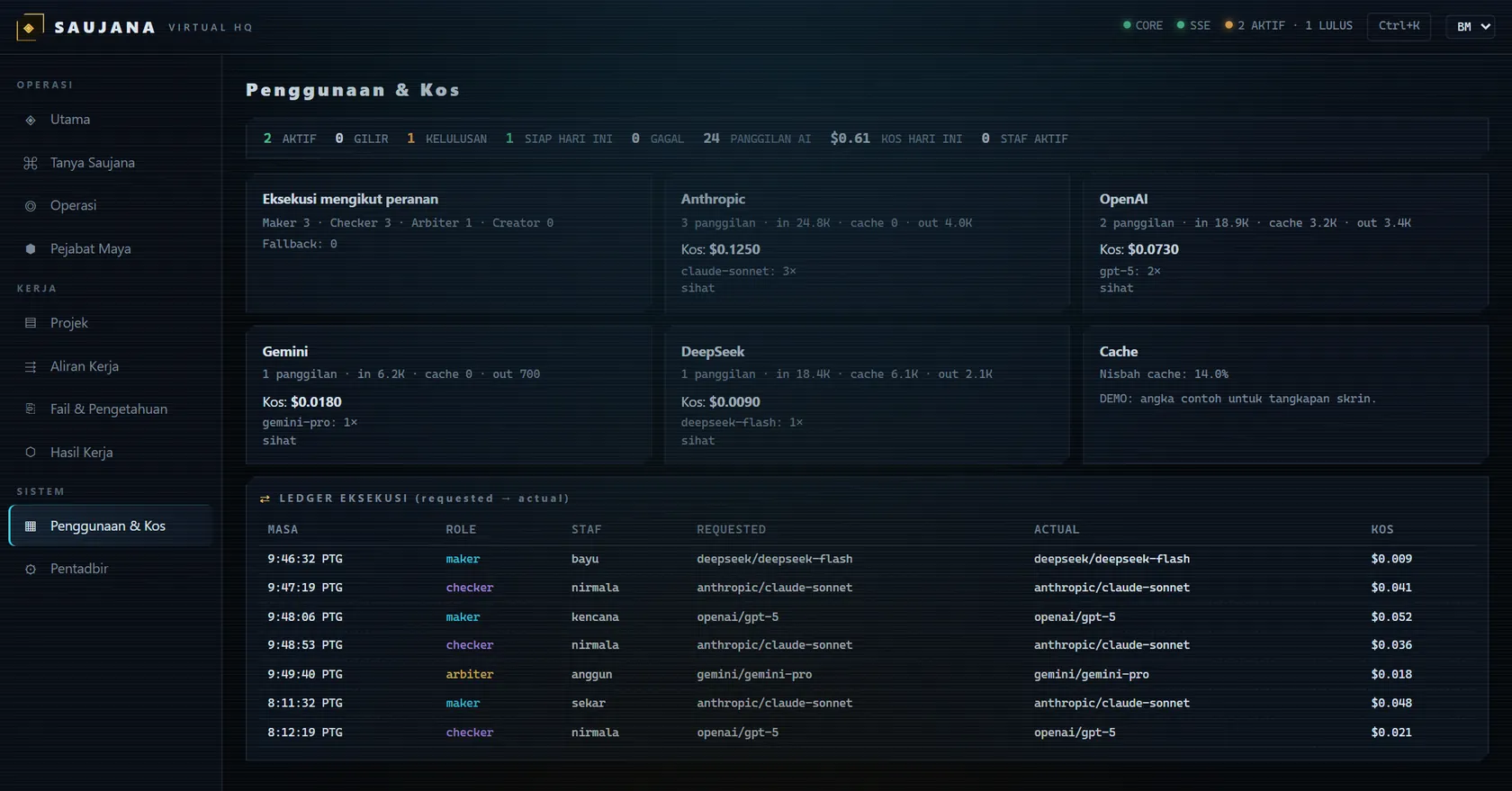The height and width of the screenshot is (791, 1512).
Task: Click the Aliran Kerja flow icon
Action: pos(31,366)
